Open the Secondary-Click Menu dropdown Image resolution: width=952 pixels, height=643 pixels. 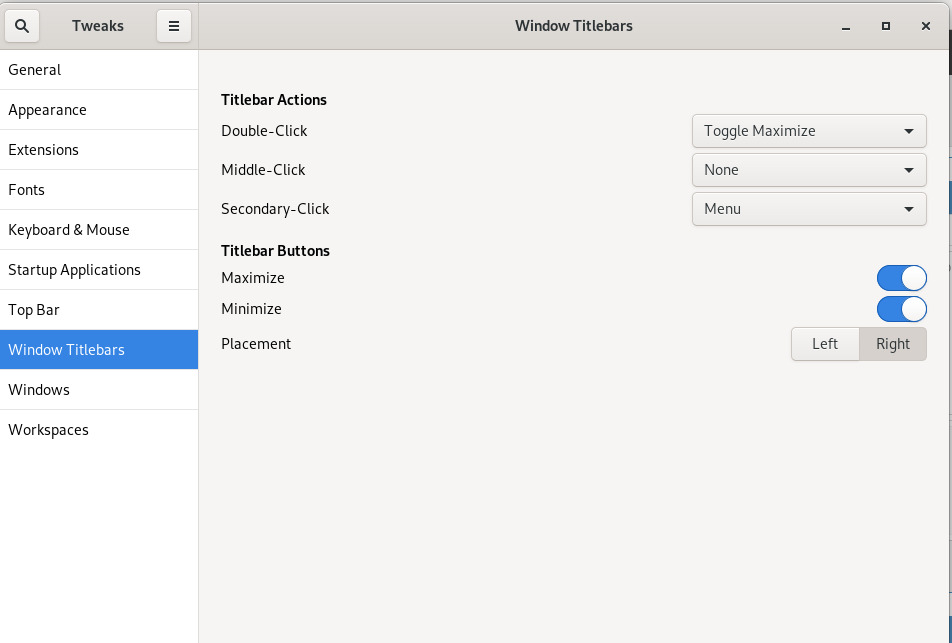click(808, 209)
